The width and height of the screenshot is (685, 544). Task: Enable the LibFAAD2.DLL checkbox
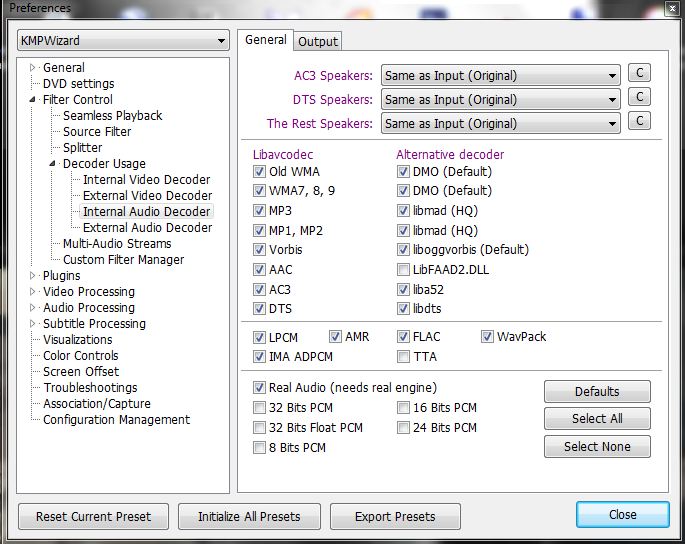(403, 270)
